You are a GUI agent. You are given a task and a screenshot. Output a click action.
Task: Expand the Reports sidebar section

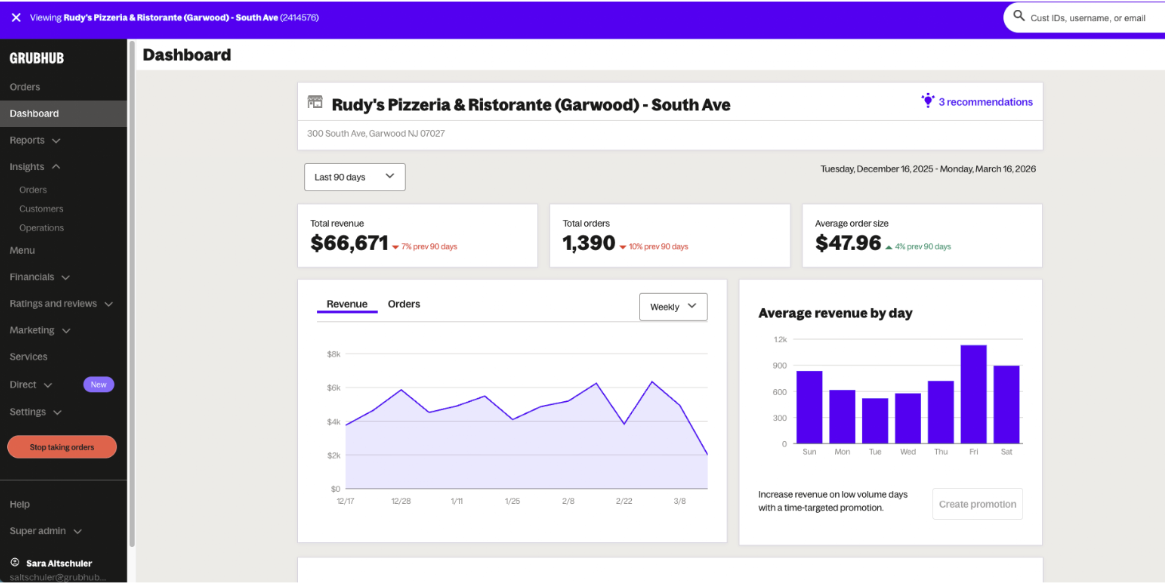pos(35,140)
